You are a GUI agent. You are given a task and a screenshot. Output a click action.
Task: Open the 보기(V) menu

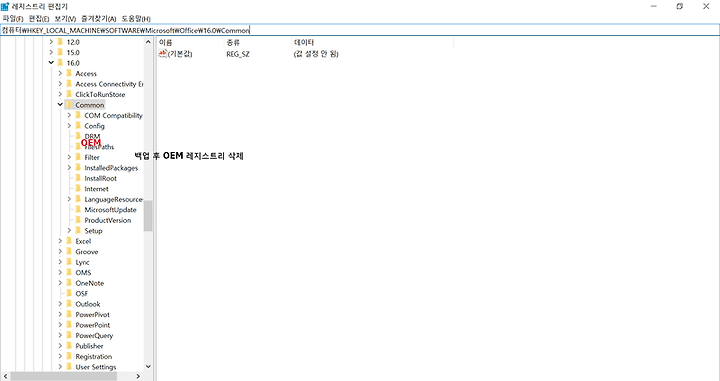click(x=65, y=19)
